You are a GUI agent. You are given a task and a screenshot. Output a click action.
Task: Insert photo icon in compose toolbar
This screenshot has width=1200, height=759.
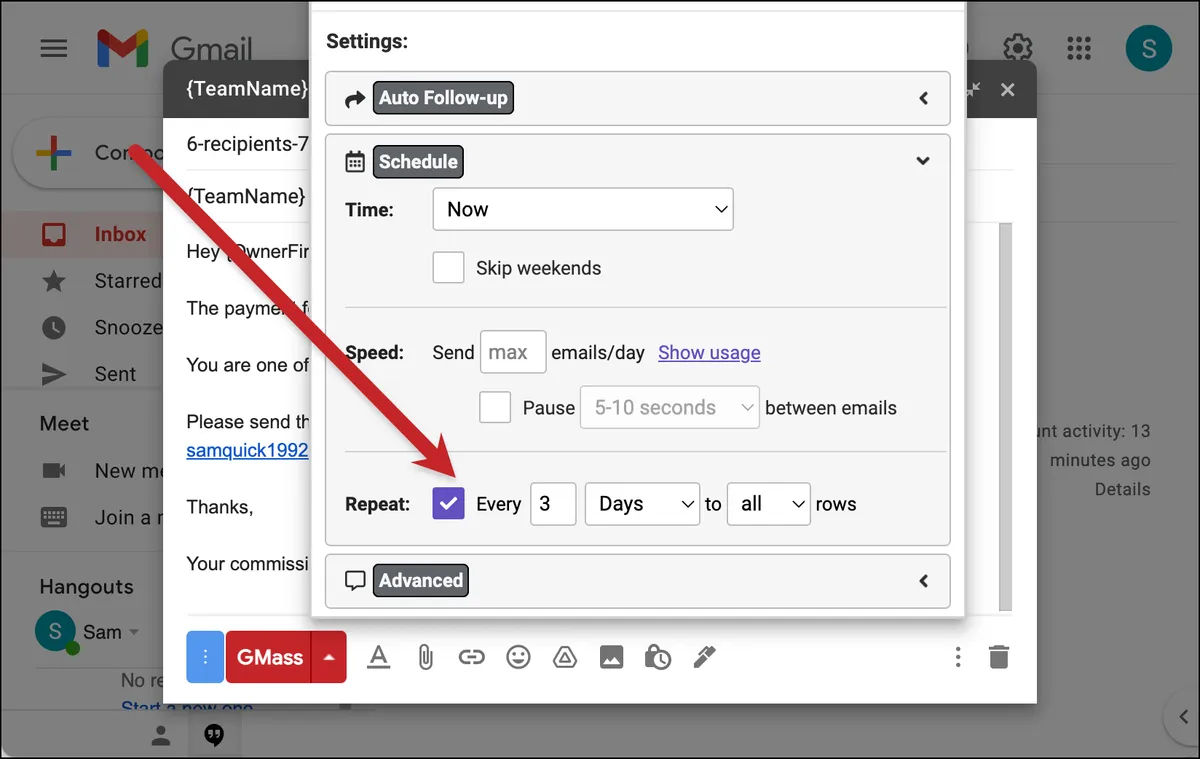[611, 657]
